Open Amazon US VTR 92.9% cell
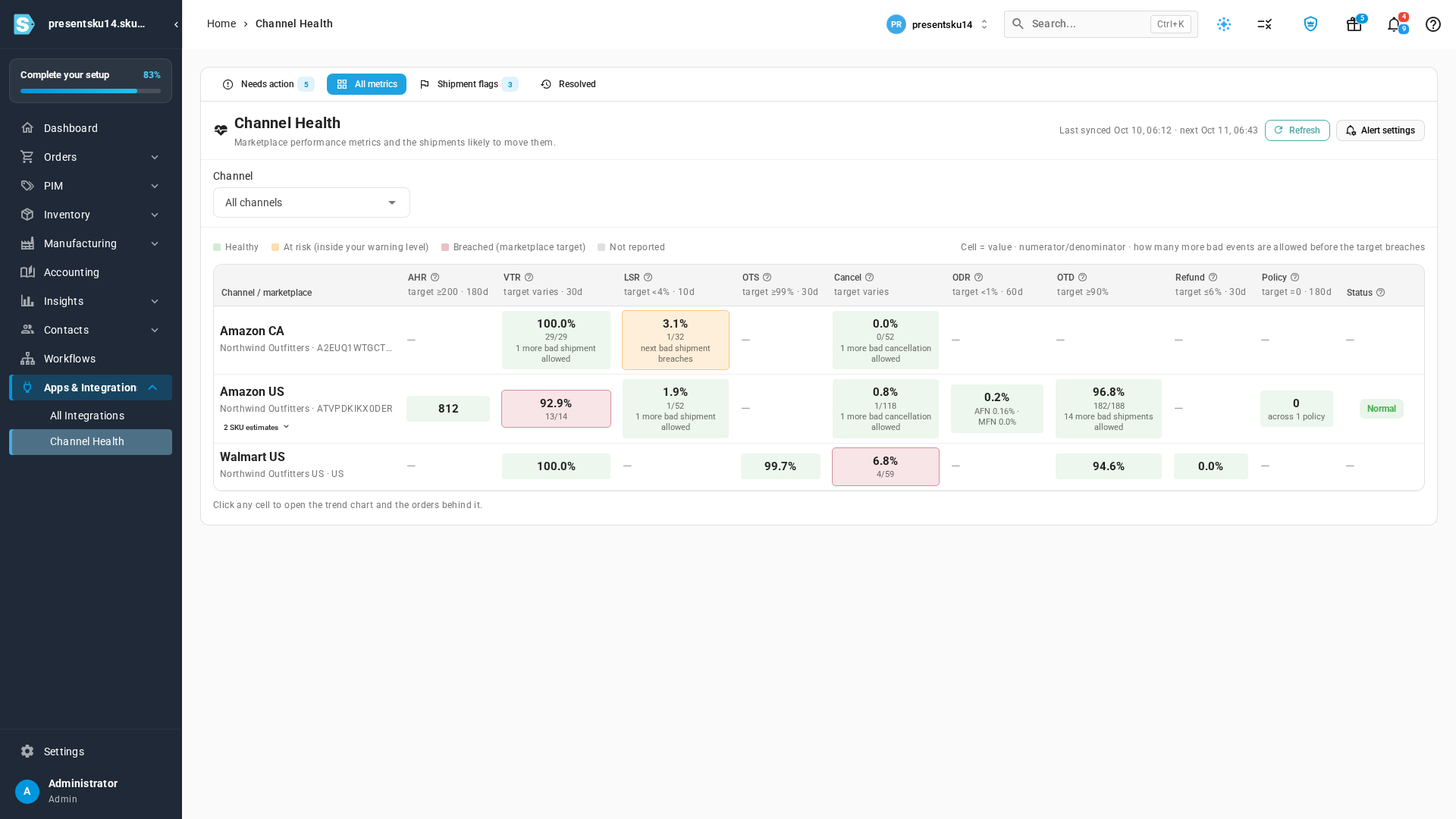The image size is (1456, 819). [x=556, y=409]
